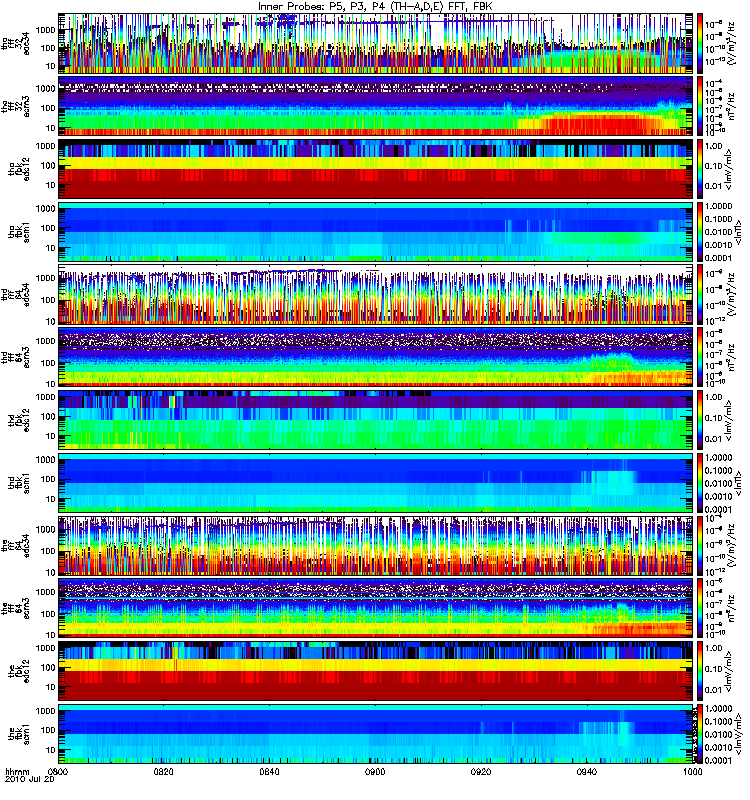Click the '2010 Jul 20' date label
Screen dimensions: 750x800
coord(30,780)
